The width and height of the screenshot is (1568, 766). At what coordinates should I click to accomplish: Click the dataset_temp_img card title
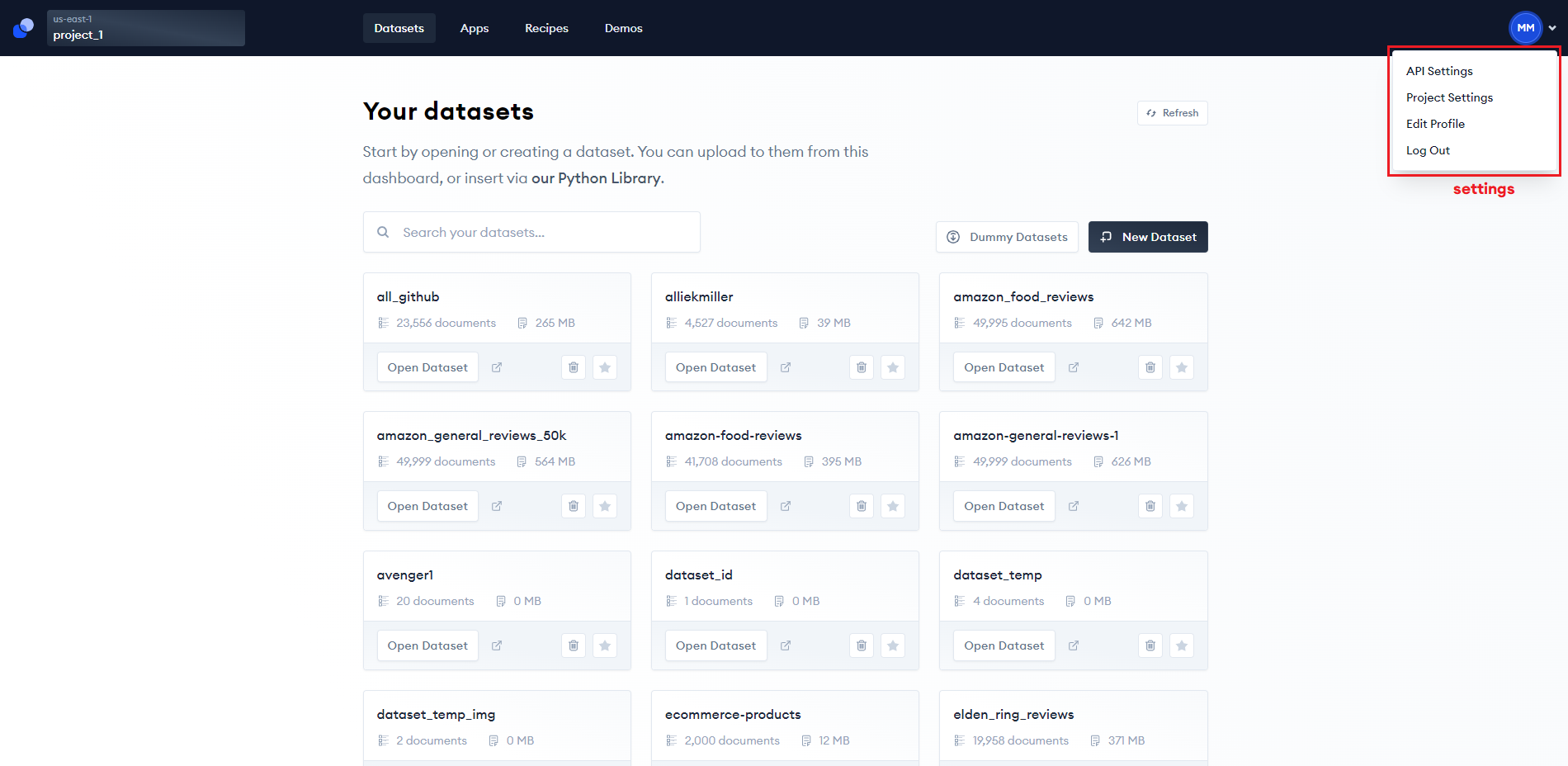[x=437, y=715]
